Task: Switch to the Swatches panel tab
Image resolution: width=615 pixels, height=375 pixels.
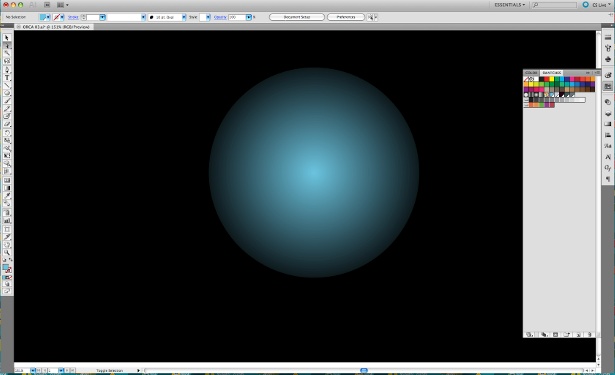Action: [551, 73]
